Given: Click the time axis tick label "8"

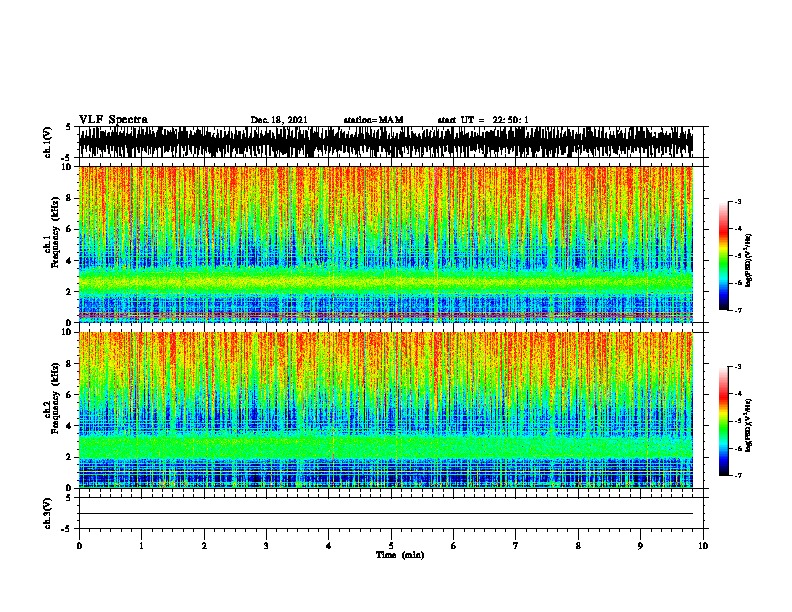Looking at the screenshot, I should pyautogui.click(x=578, y=546).
